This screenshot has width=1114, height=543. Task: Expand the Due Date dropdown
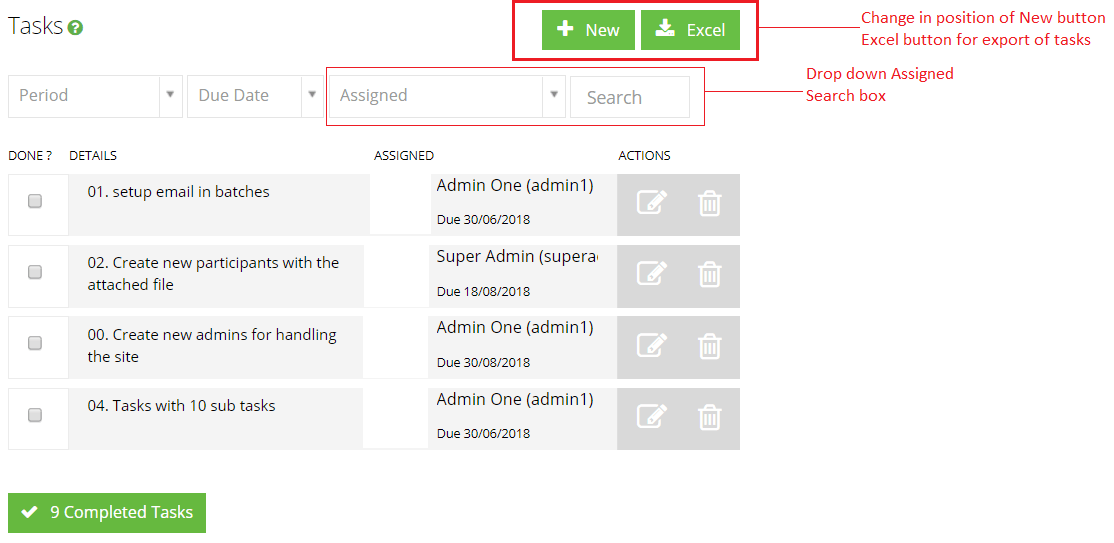(255, 96)
